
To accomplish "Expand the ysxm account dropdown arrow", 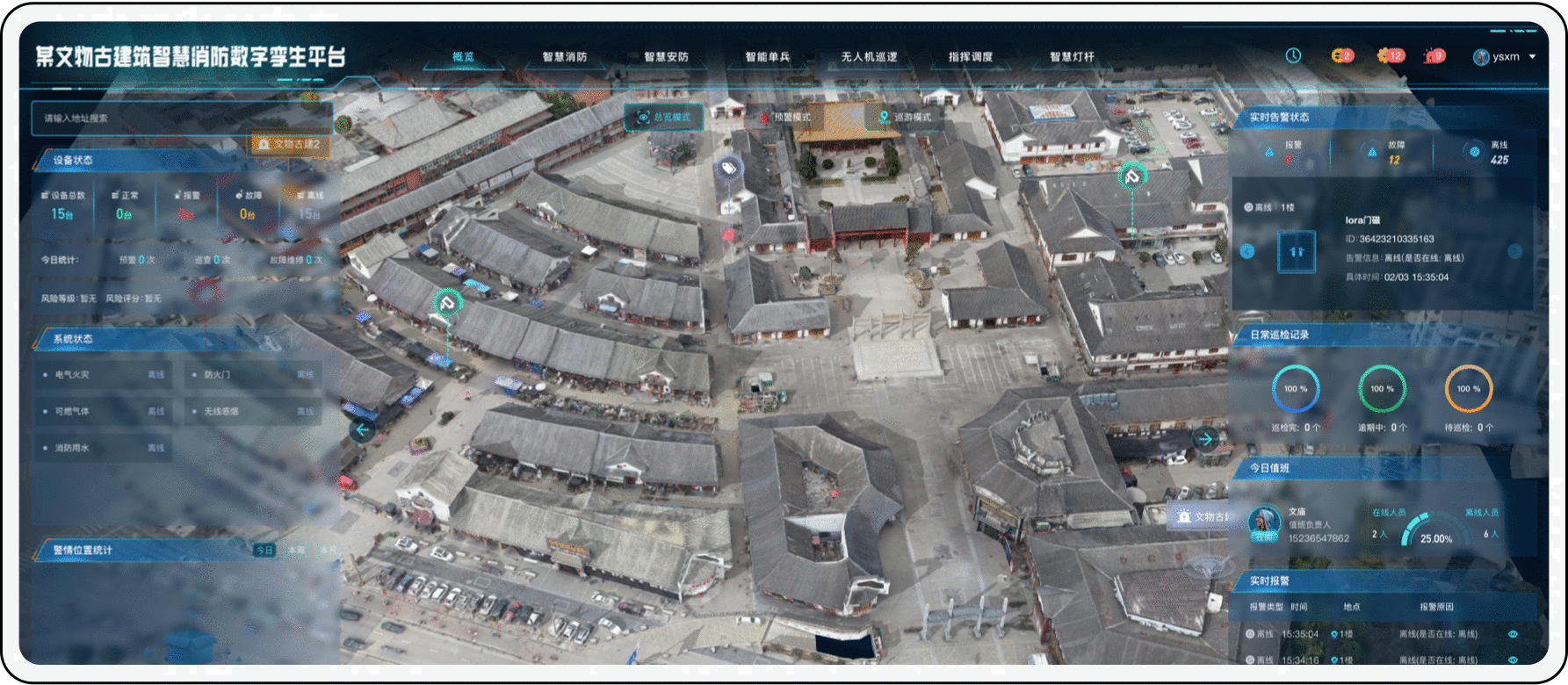I will pyautogui.click(x=1533, y=56).
